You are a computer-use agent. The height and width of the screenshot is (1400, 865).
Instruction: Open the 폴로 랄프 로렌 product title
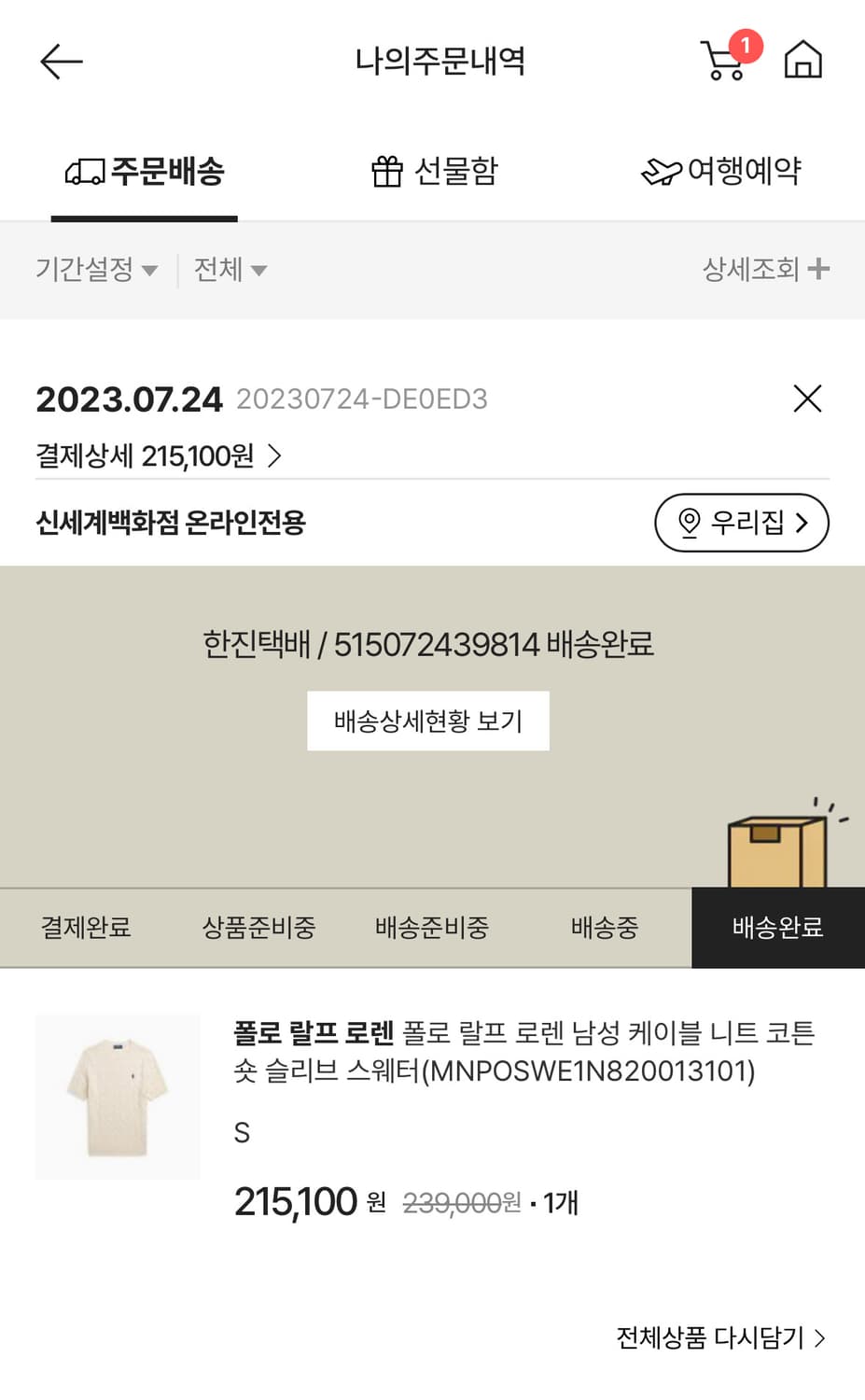click(x=523, y=1051)
